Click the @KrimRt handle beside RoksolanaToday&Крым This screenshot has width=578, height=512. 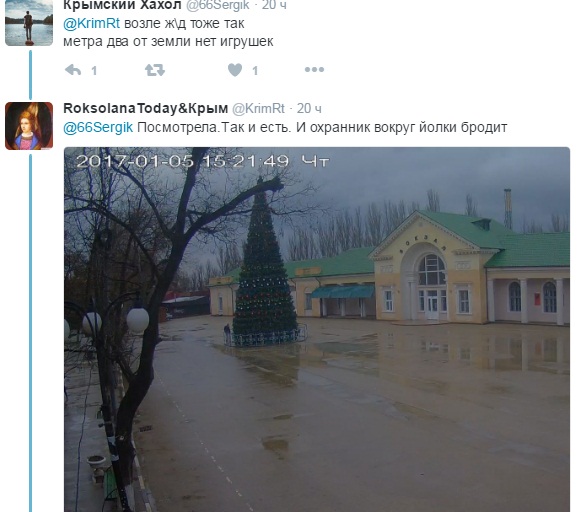[x=258, y=108]
